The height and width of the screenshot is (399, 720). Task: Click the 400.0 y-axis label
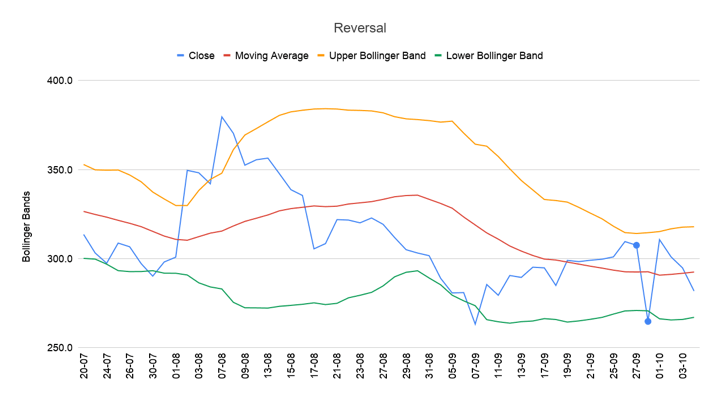pos(60,81)
